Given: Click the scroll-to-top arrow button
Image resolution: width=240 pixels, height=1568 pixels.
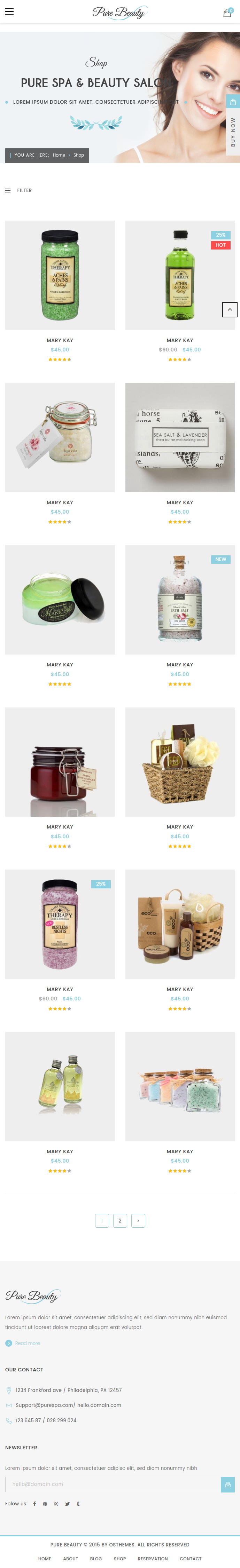Looking at the screenshot, I should 229,309.
